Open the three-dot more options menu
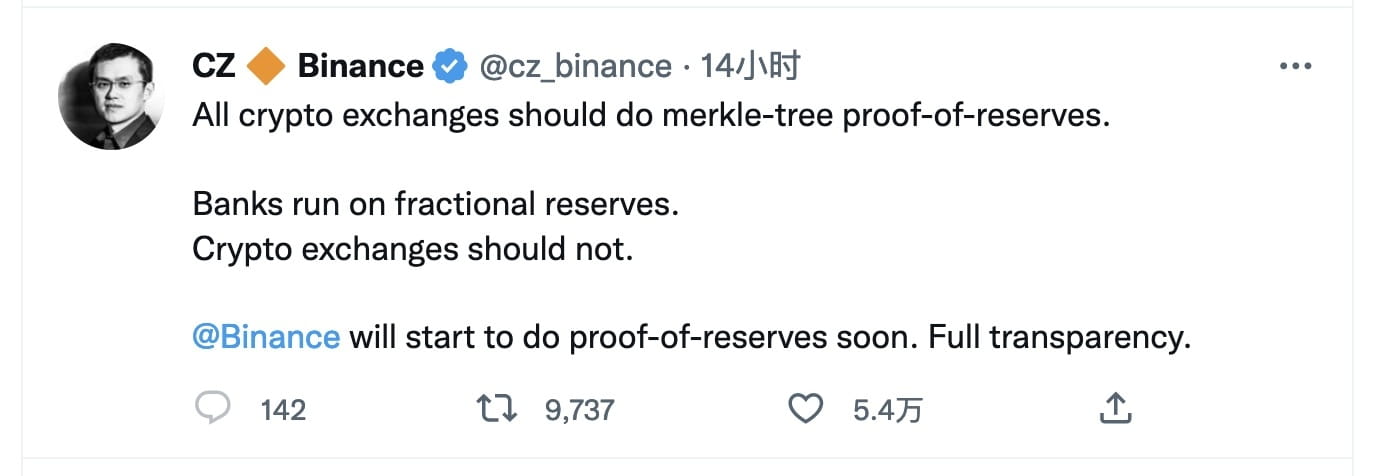 [1295, 67]
